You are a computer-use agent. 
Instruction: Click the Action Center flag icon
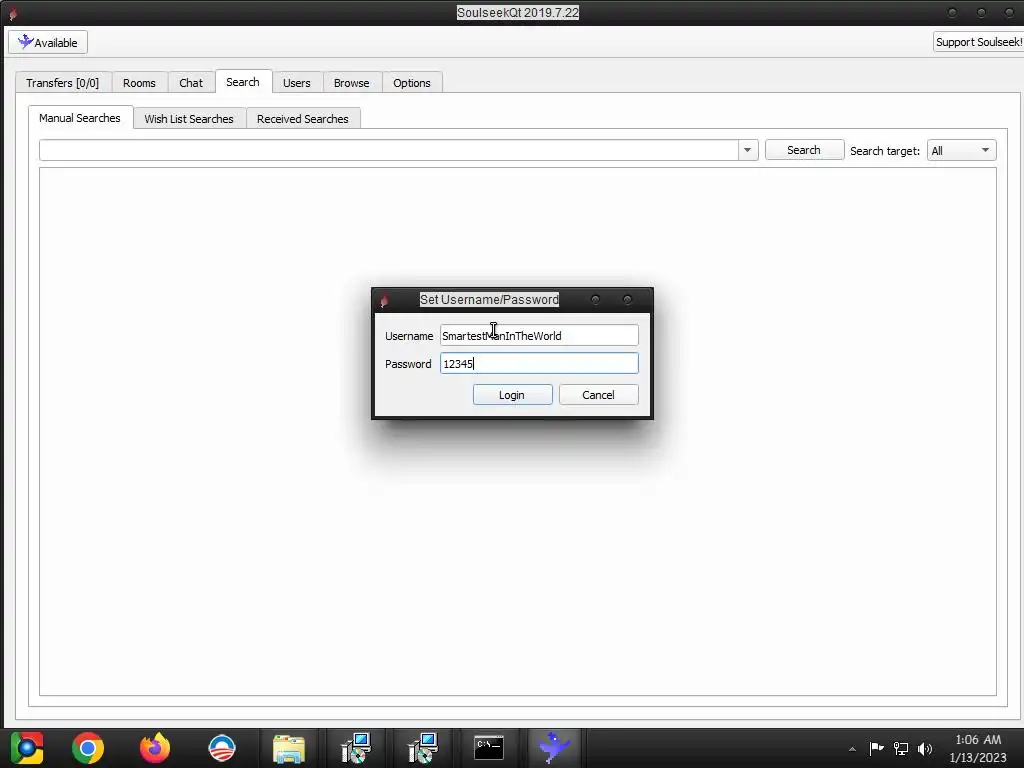tap(876, 748)
